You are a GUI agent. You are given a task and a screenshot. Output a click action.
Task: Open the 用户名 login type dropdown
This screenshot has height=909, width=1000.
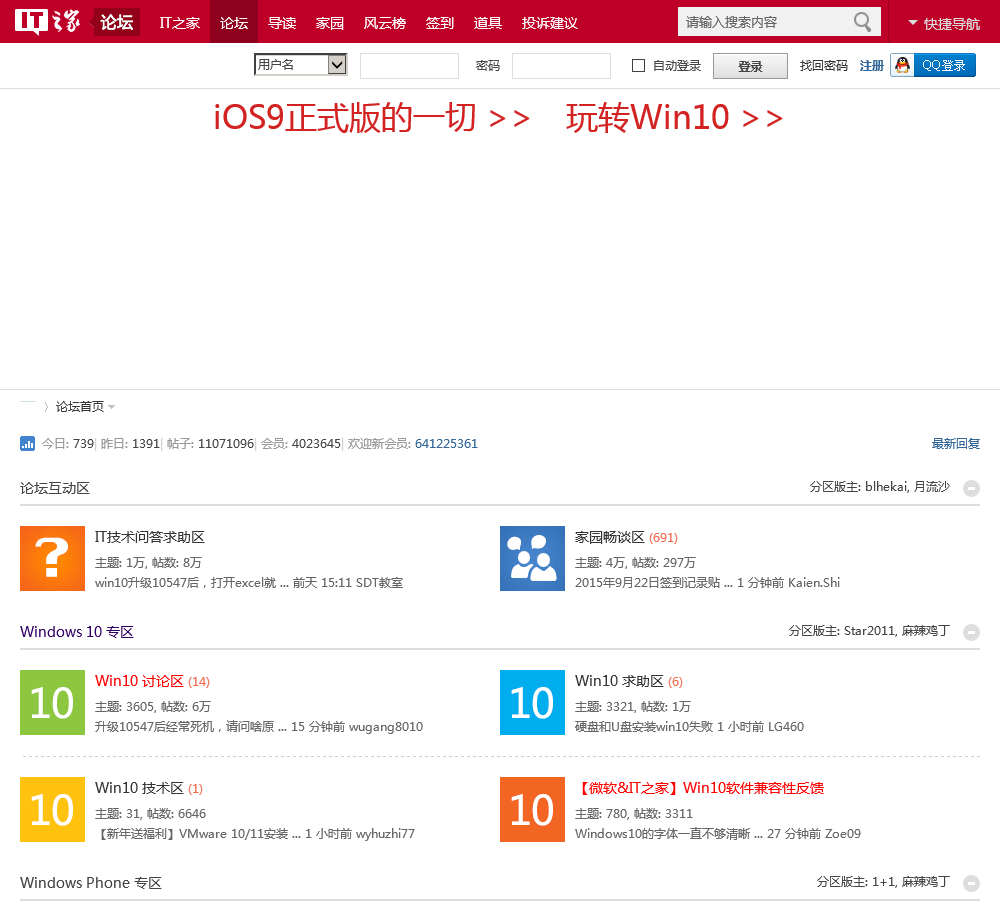(300, 64)
